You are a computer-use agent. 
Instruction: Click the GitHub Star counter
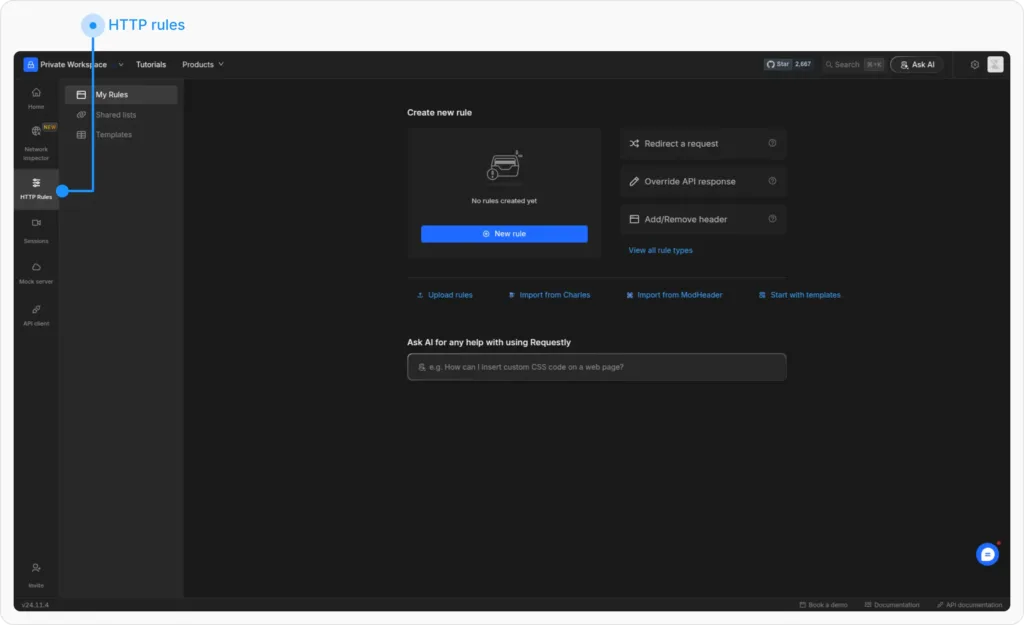point(789,64)
